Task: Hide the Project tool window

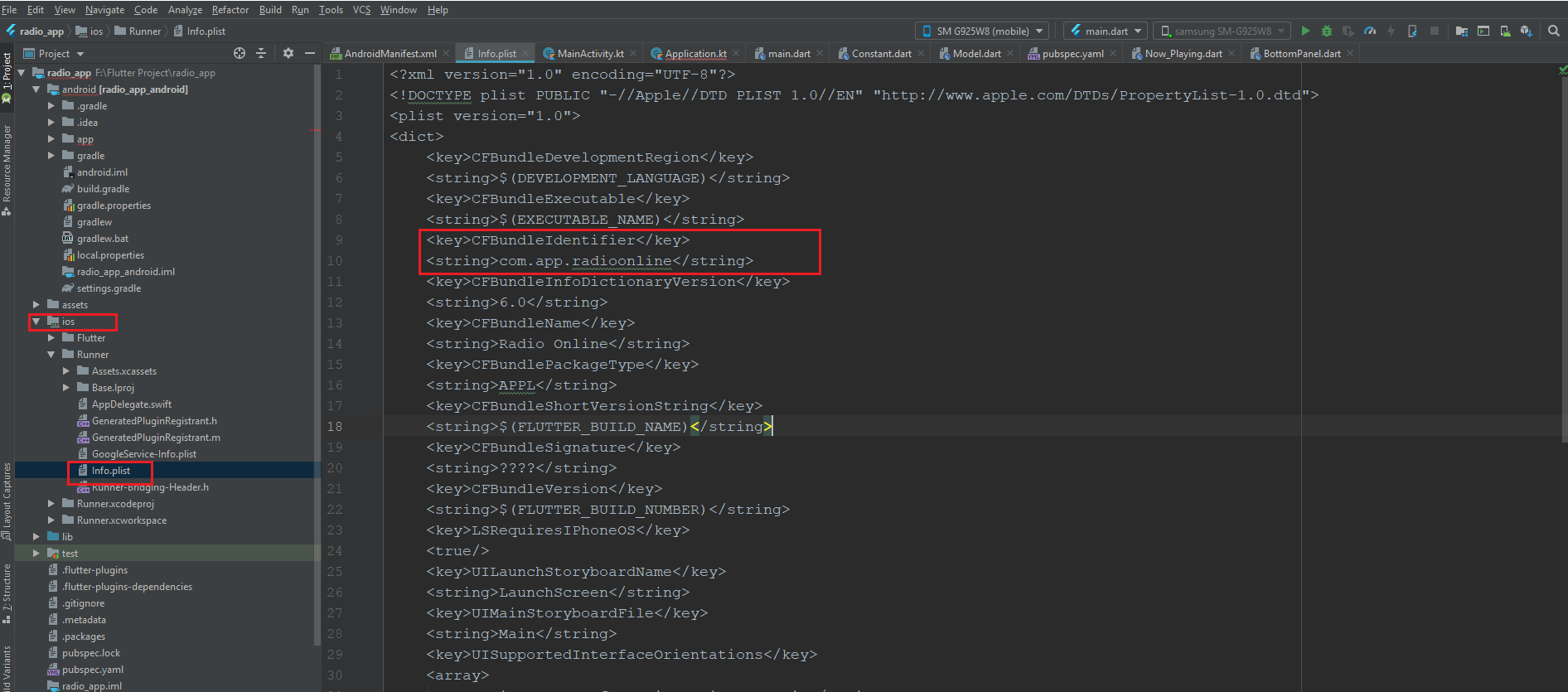Action: tap(310, 53)
